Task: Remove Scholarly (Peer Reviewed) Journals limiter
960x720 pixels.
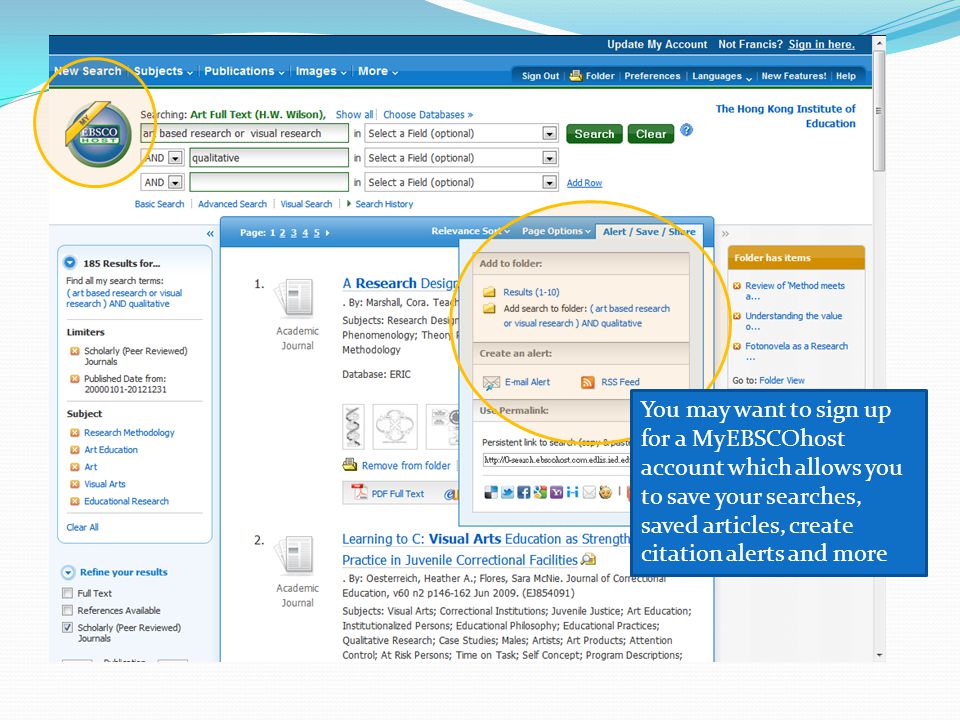Action: point(75,351)
